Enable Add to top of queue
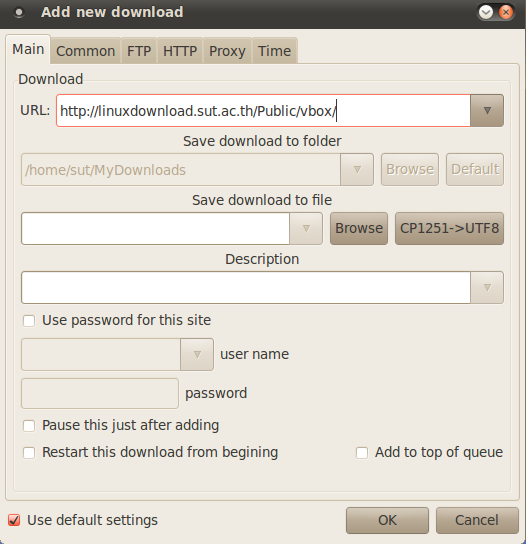Screen dimensions: 526x544 tap(362, 453)
